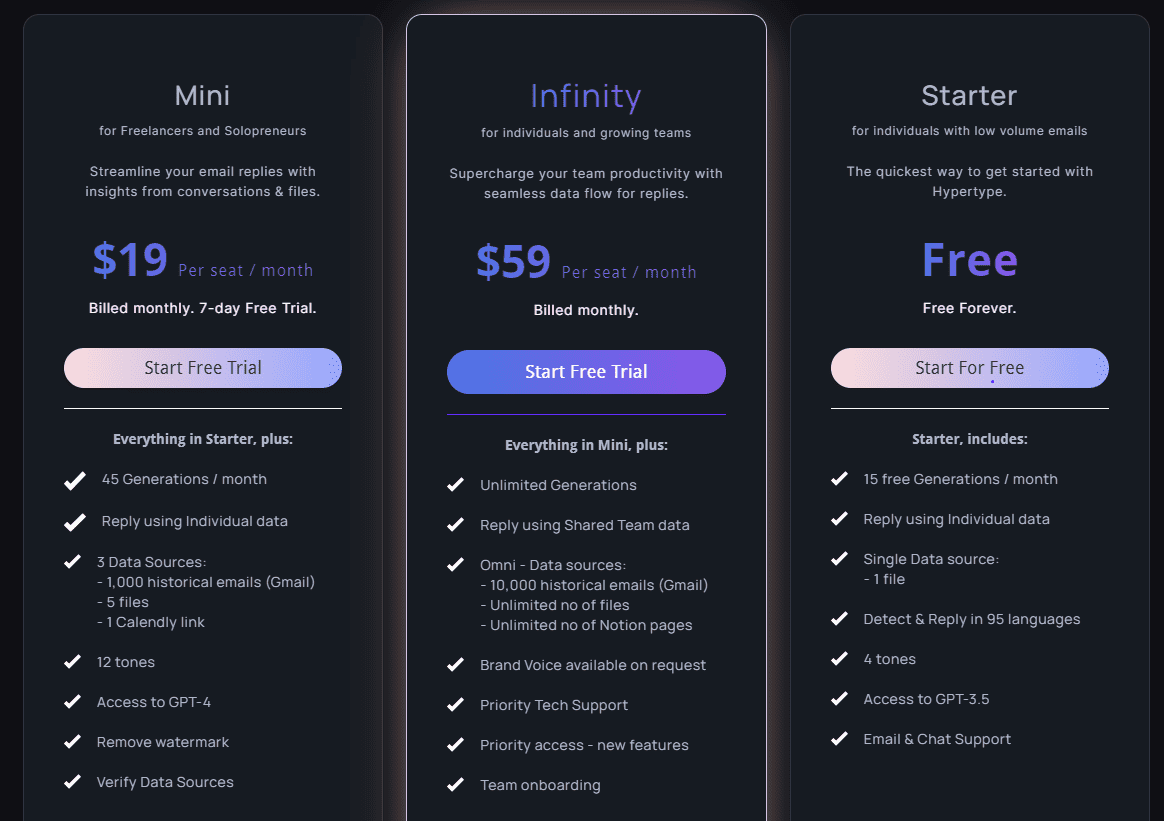Screen dimensions: 1164x821
Task: Click the Billed monthly 7-day Free Trial text
Action: point(202,308)
